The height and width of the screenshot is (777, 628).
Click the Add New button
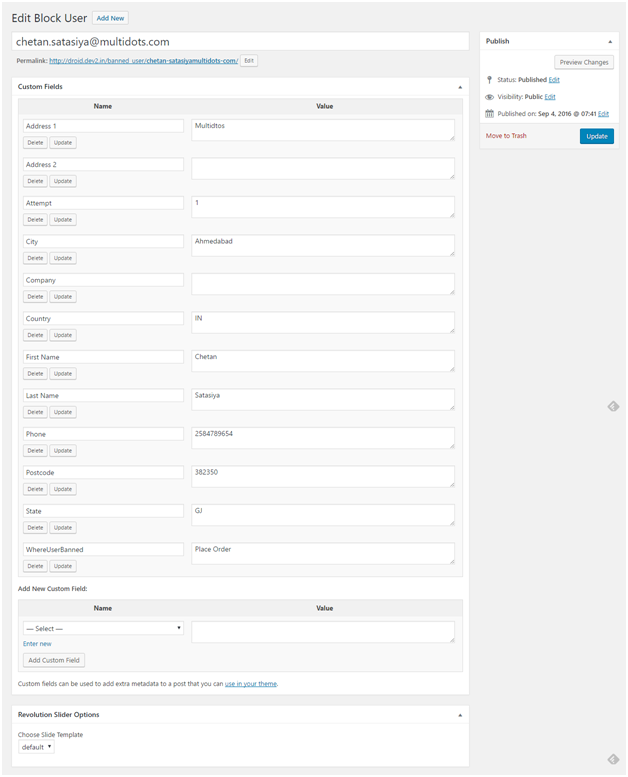click(x=110, y=18)
